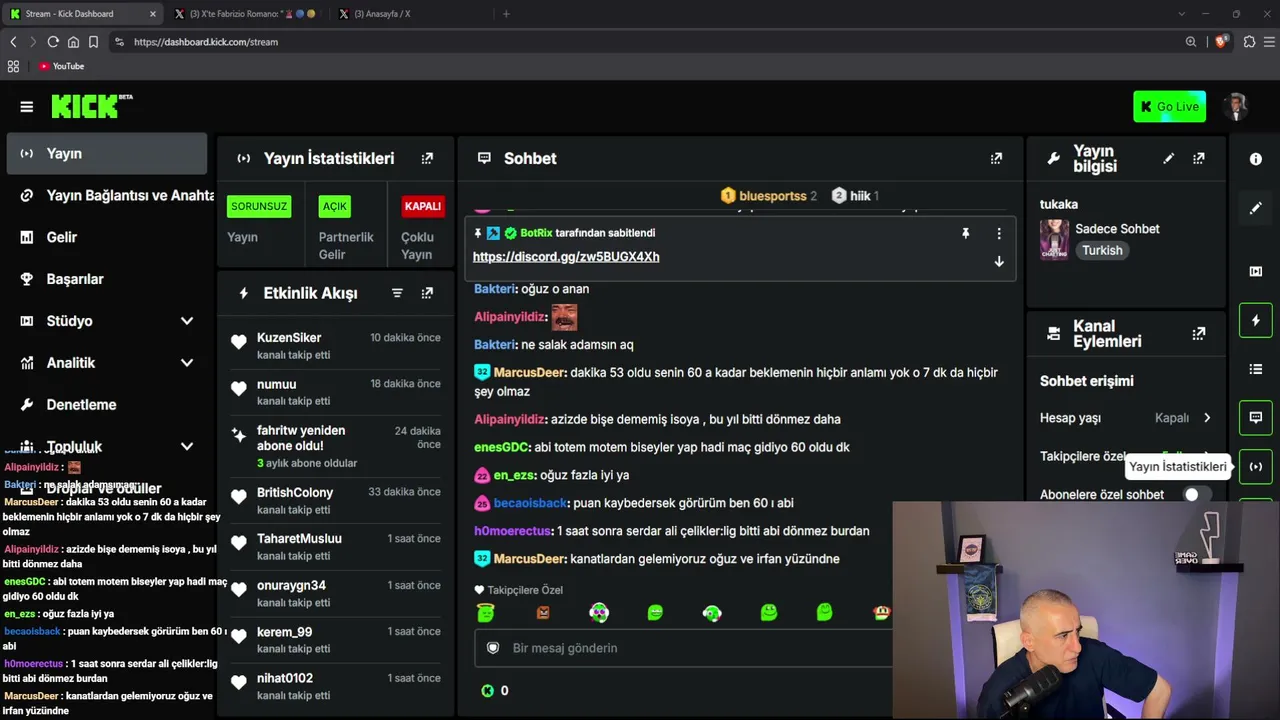Click the pencil icon in the right sidebar
The width and height of the screenshot is (1280, 720).
[x=1256, y=208]
